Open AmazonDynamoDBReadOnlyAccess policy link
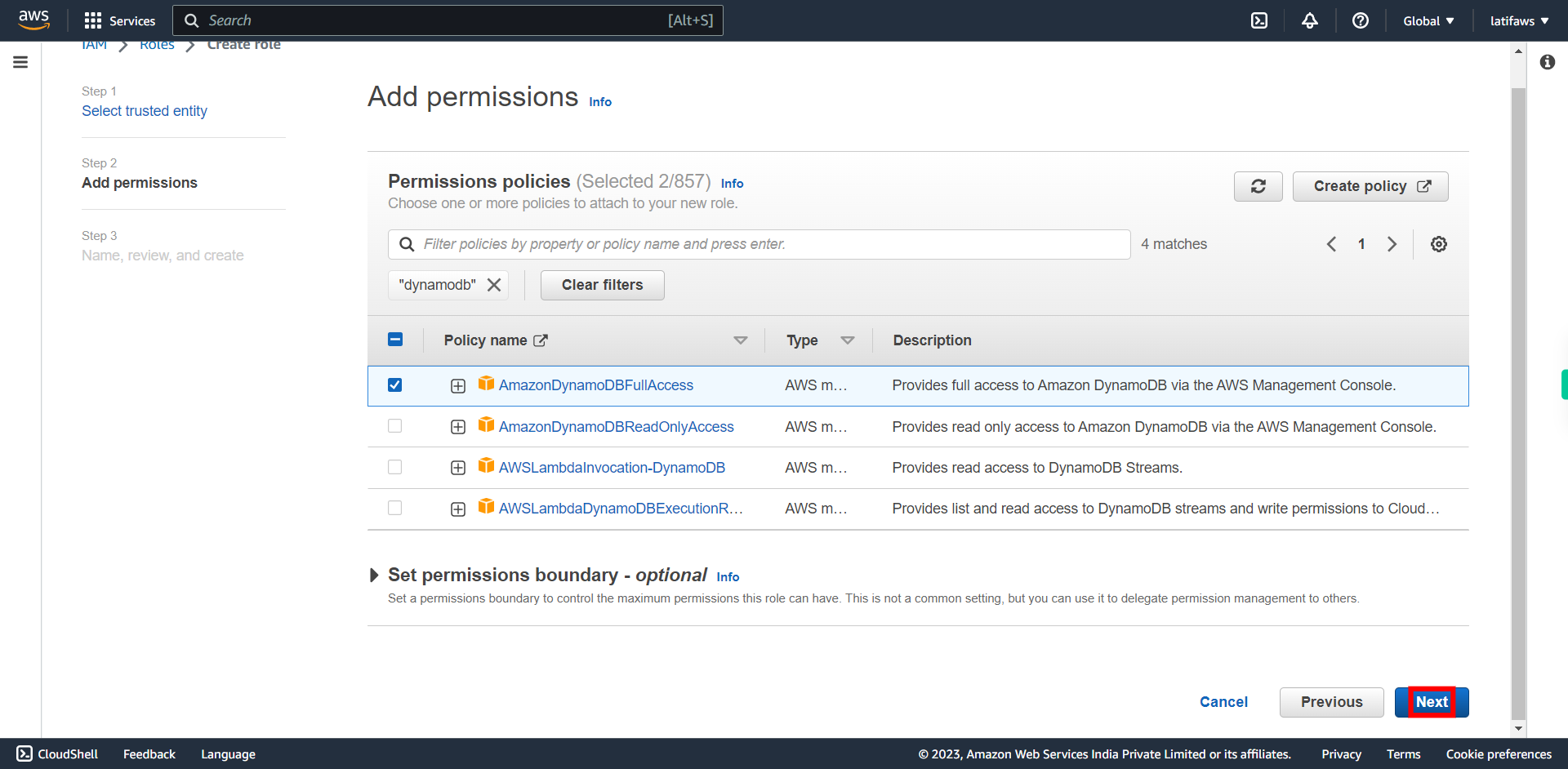1568x769 pixels. coord(617,427)
